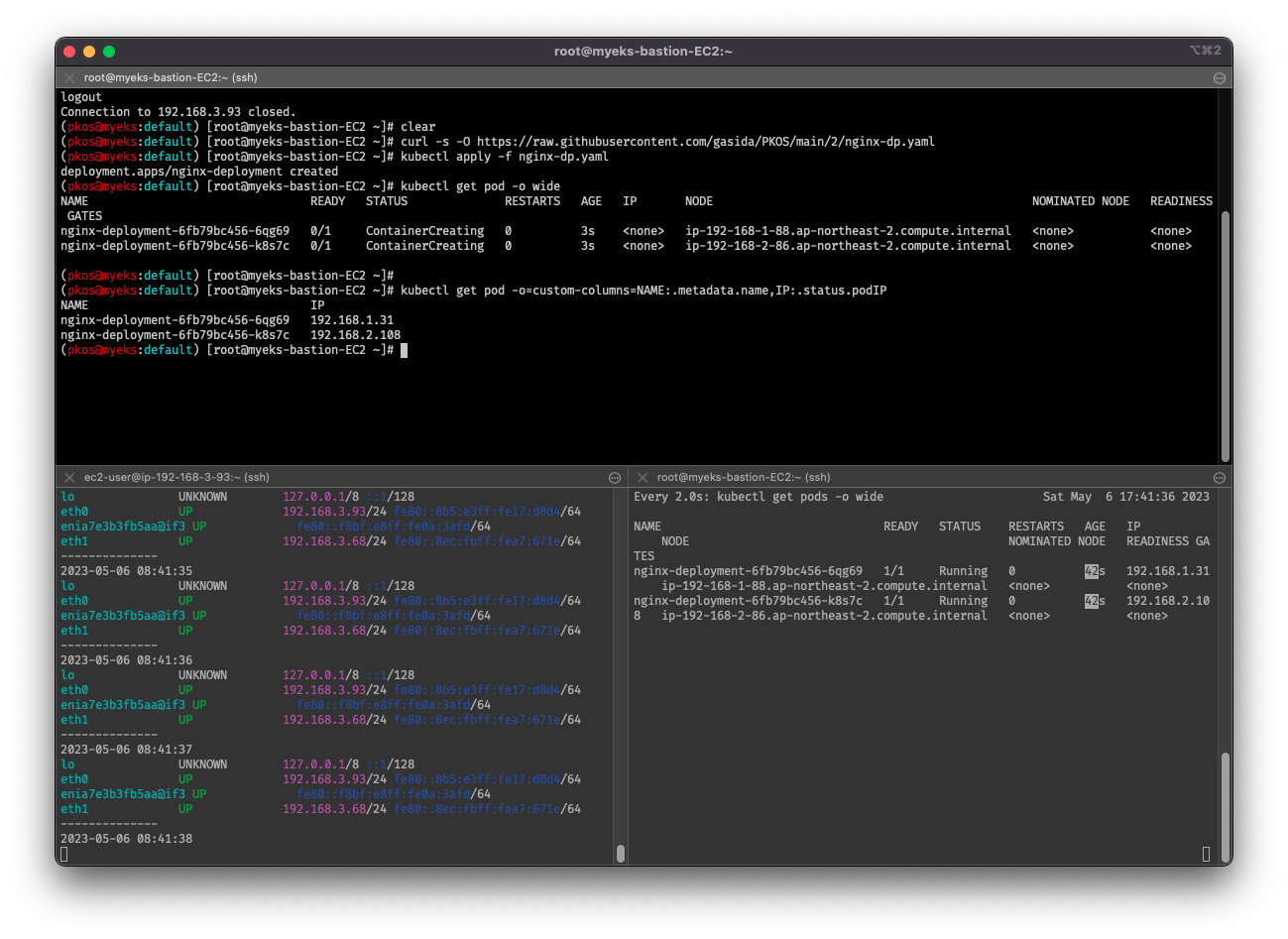1288x939 pixels.
Task: Click IP '192.168.1.31' in the watch pane
Action: click(1168, 571)
